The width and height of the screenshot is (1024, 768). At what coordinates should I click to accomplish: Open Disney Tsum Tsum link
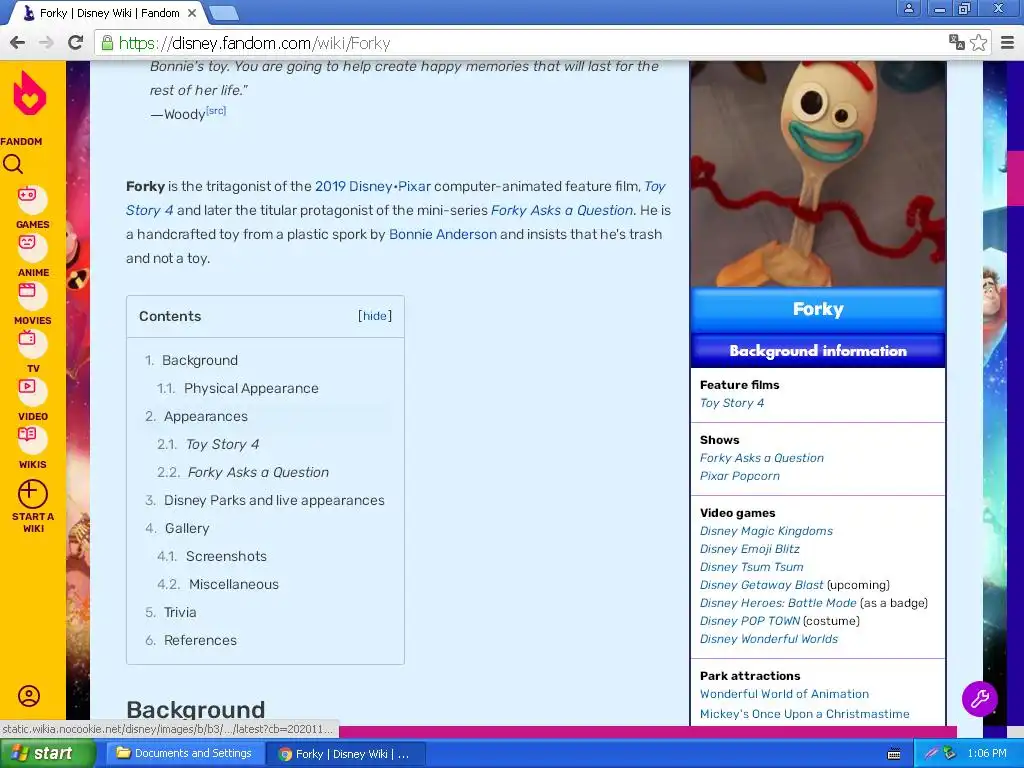(752, 567)
